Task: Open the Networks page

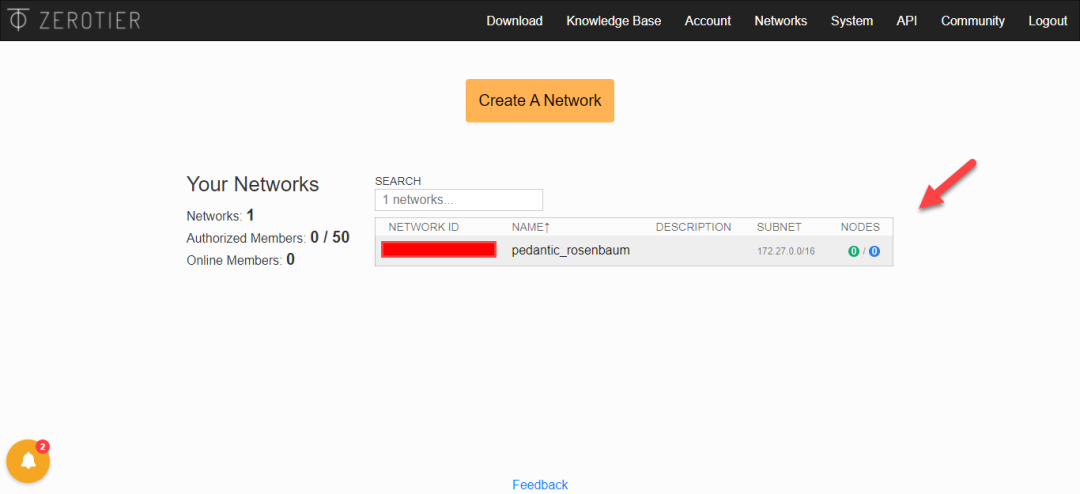Action: click(x=780, y=21)
